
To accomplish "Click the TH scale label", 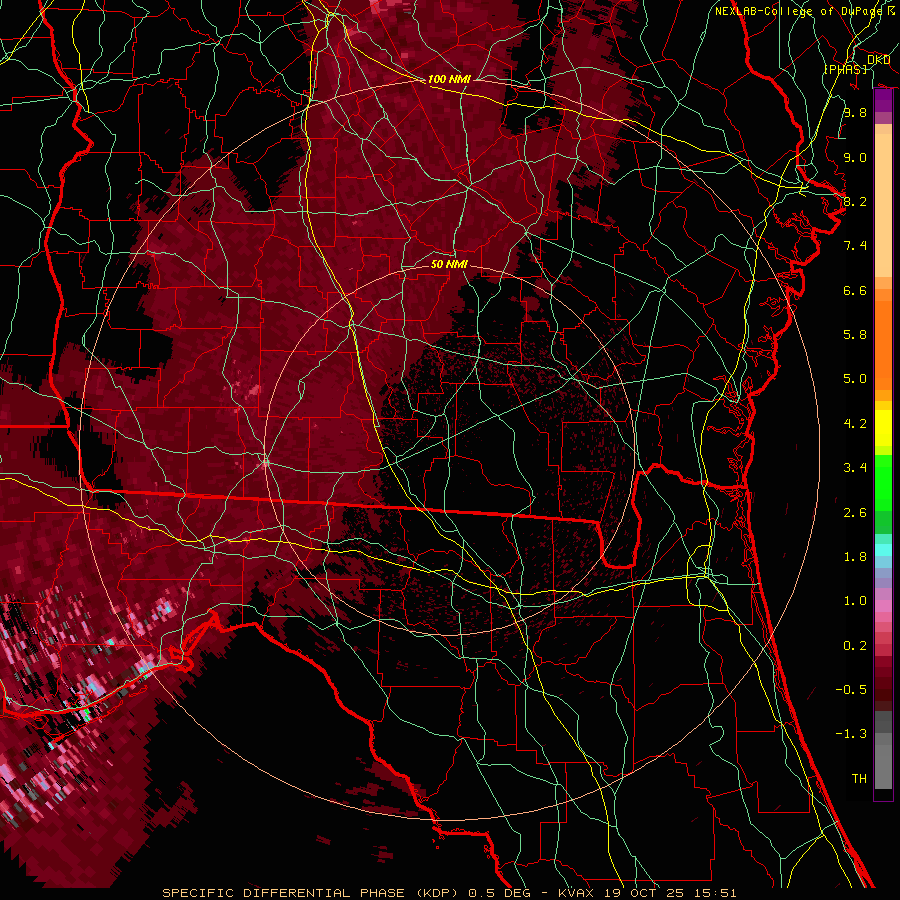I will 859,779.
